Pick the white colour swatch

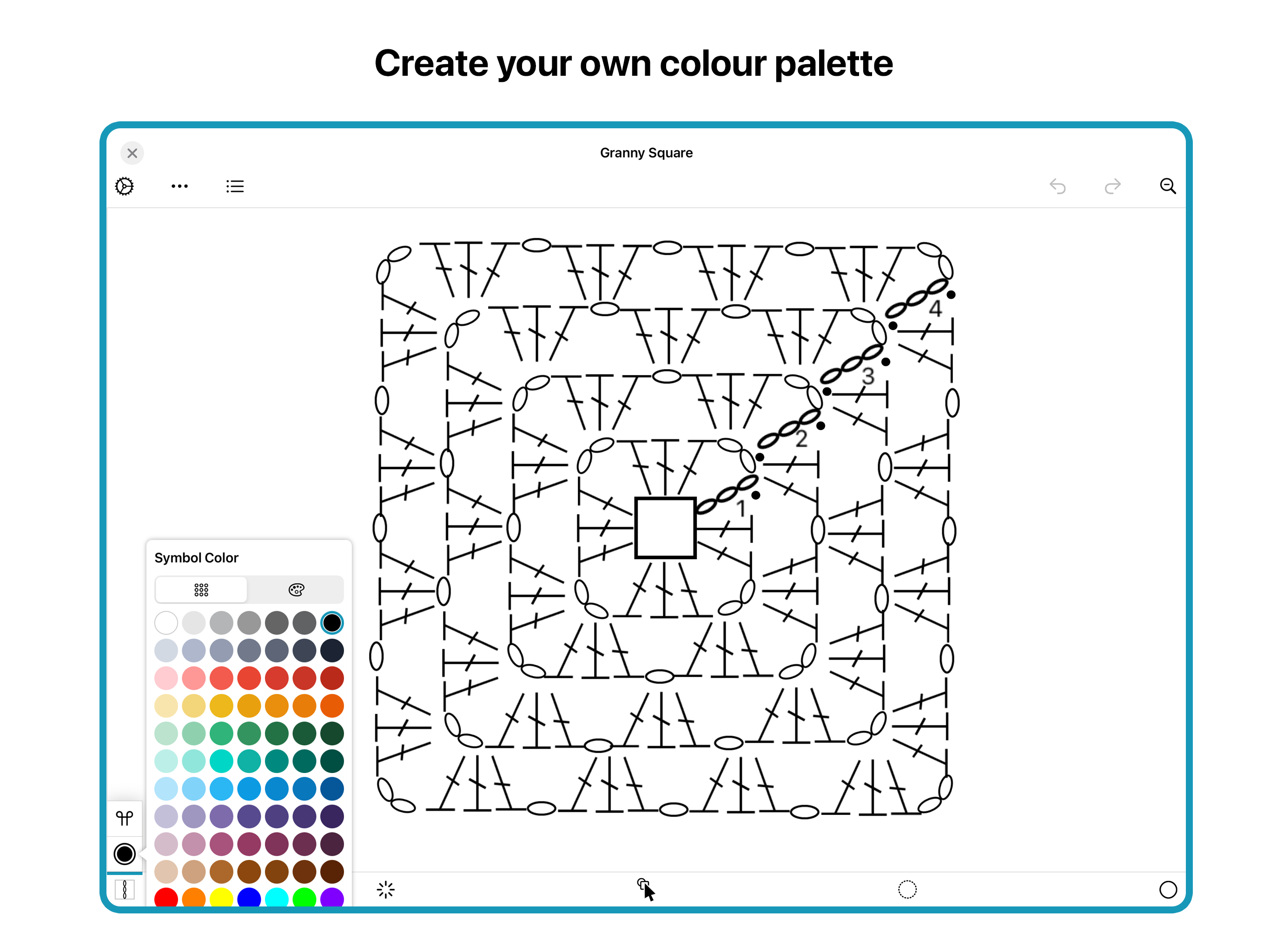pos(166,622)
